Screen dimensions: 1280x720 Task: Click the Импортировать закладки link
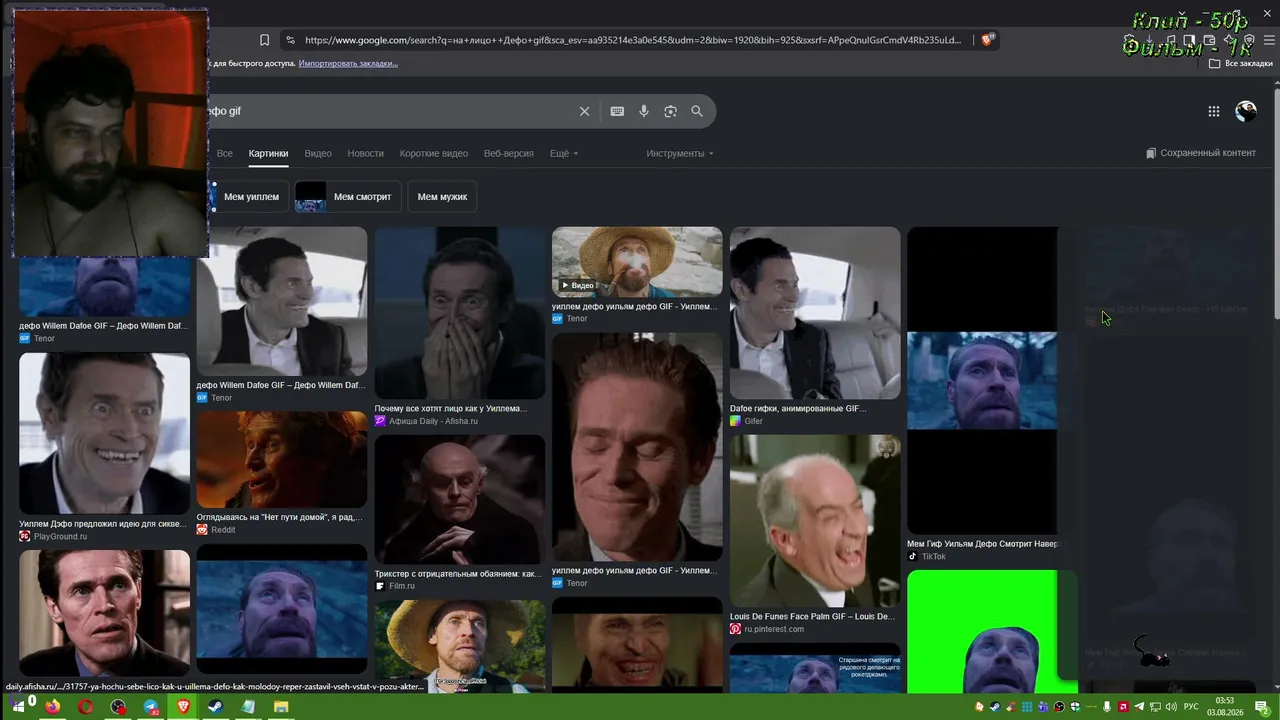pos(348,63)
